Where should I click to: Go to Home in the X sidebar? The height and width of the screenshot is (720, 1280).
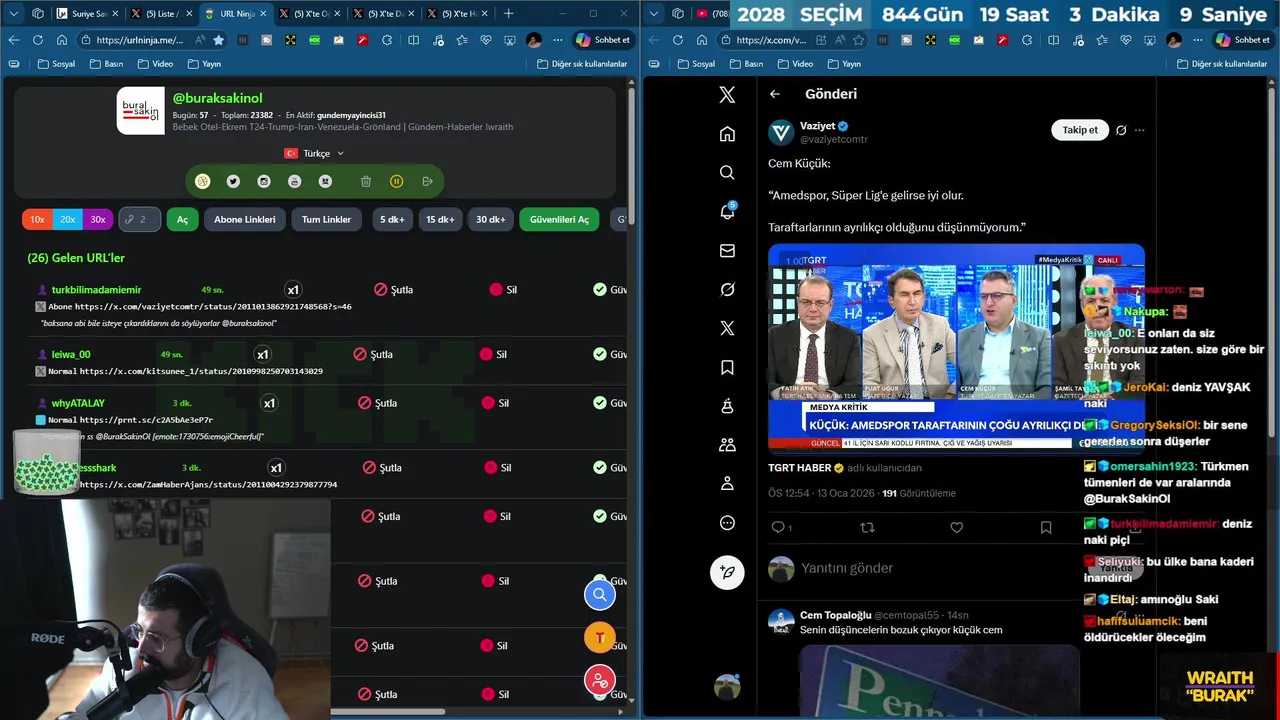coord(727,134)
